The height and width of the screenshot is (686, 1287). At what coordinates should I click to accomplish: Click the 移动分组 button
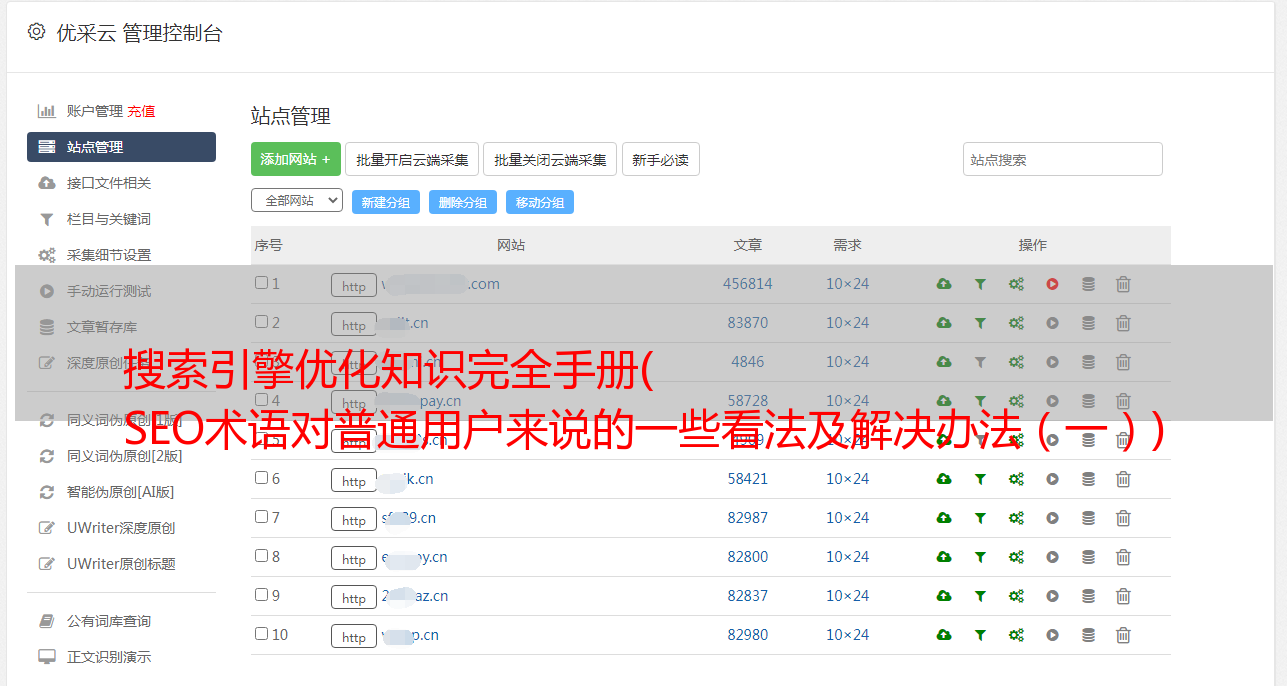pyautogui.click(x=540, y=202)
